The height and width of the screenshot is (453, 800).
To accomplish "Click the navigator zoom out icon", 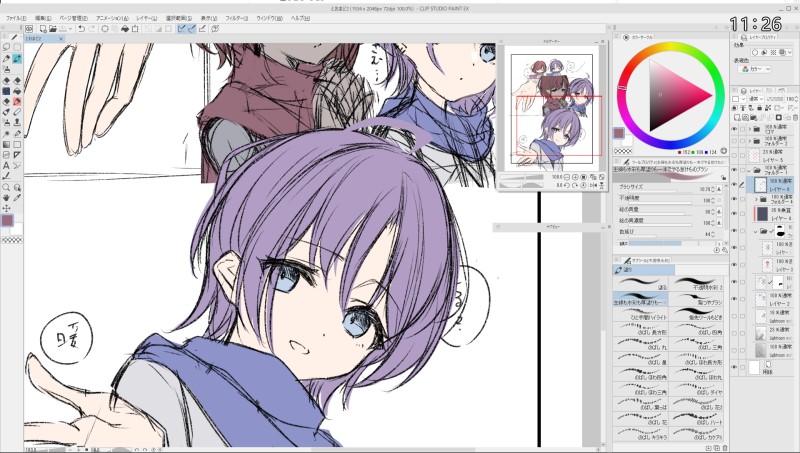I will pos(567,177).
